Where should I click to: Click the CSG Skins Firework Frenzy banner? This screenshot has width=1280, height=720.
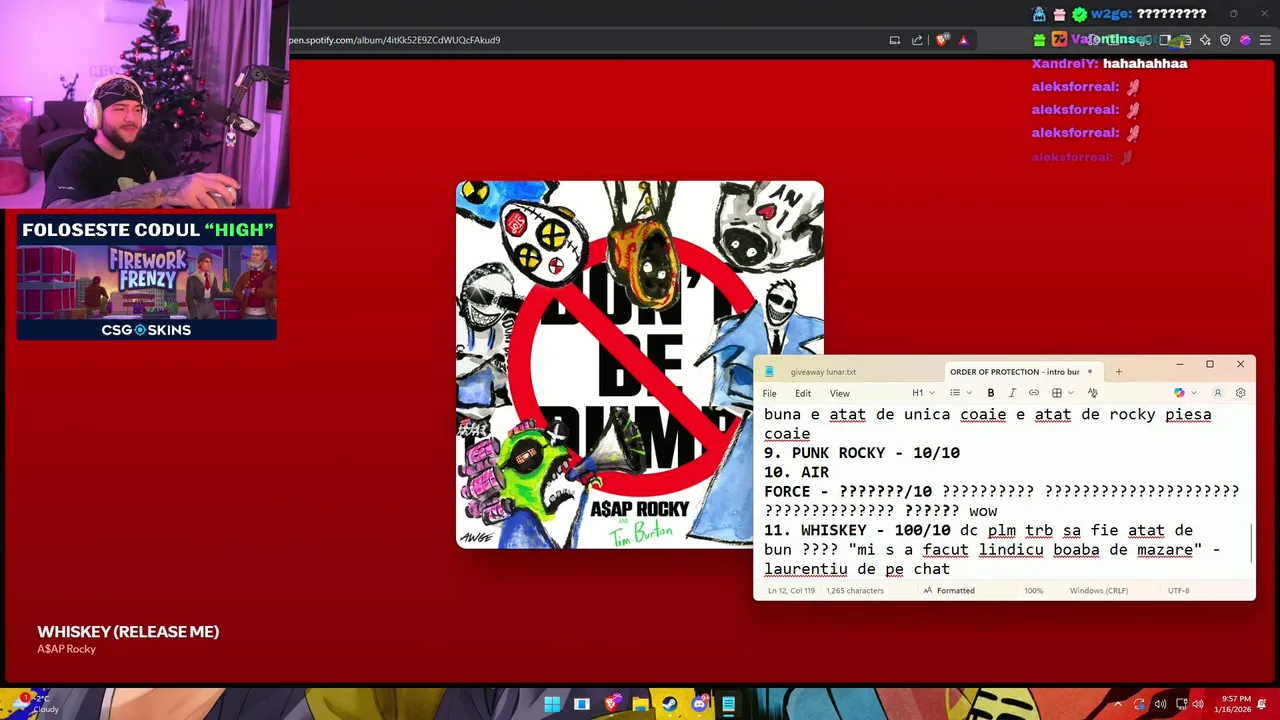146,278
